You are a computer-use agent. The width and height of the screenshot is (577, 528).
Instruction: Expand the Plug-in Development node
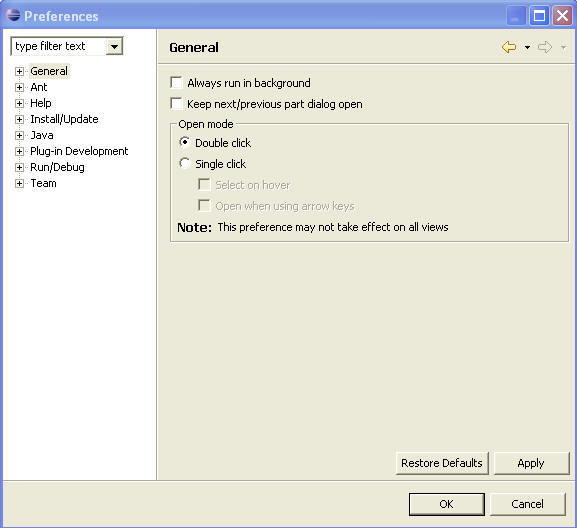point(20,151)
